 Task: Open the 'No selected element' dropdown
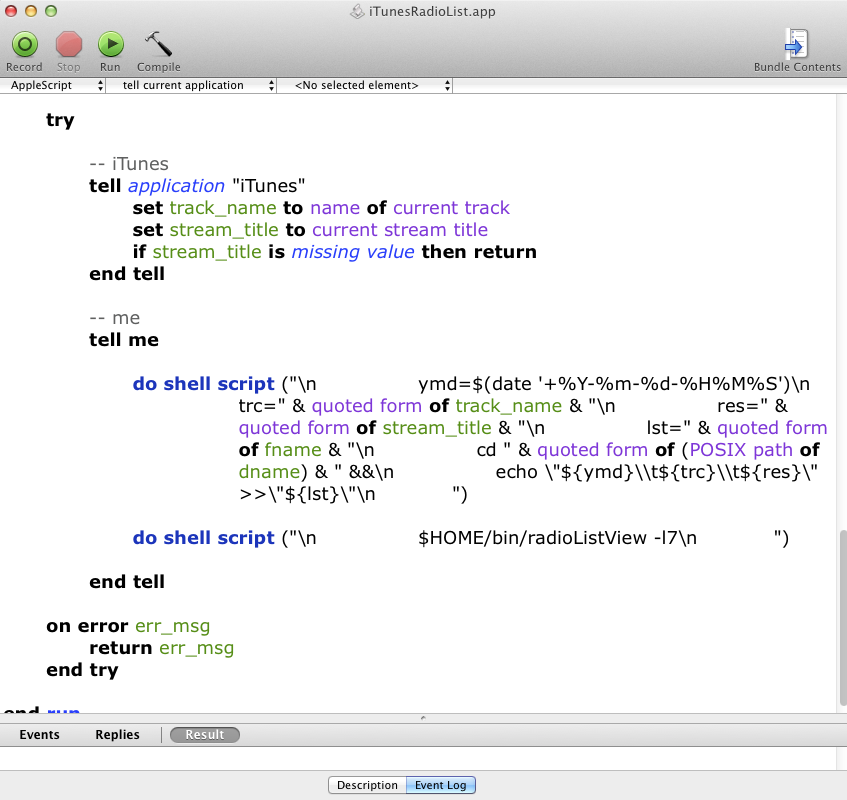[364, 86]
